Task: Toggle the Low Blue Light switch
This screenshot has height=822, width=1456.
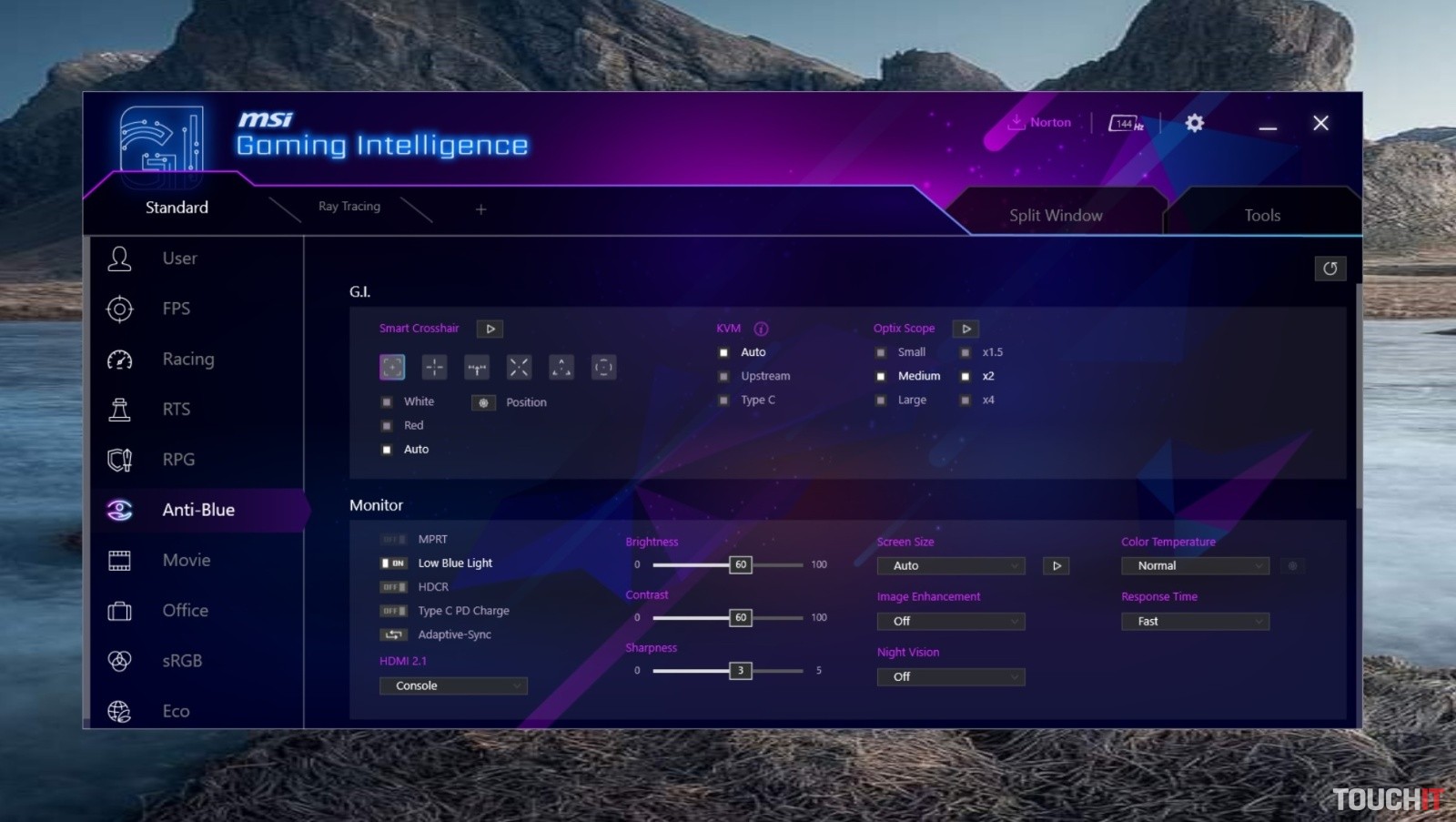Action: click(x=393, y=563)
